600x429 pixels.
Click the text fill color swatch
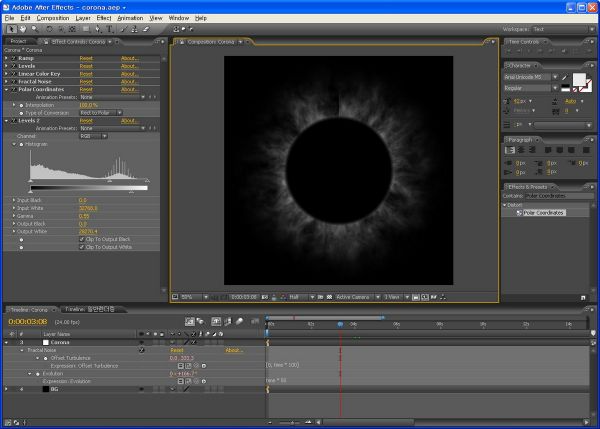[x=579, y=80]
